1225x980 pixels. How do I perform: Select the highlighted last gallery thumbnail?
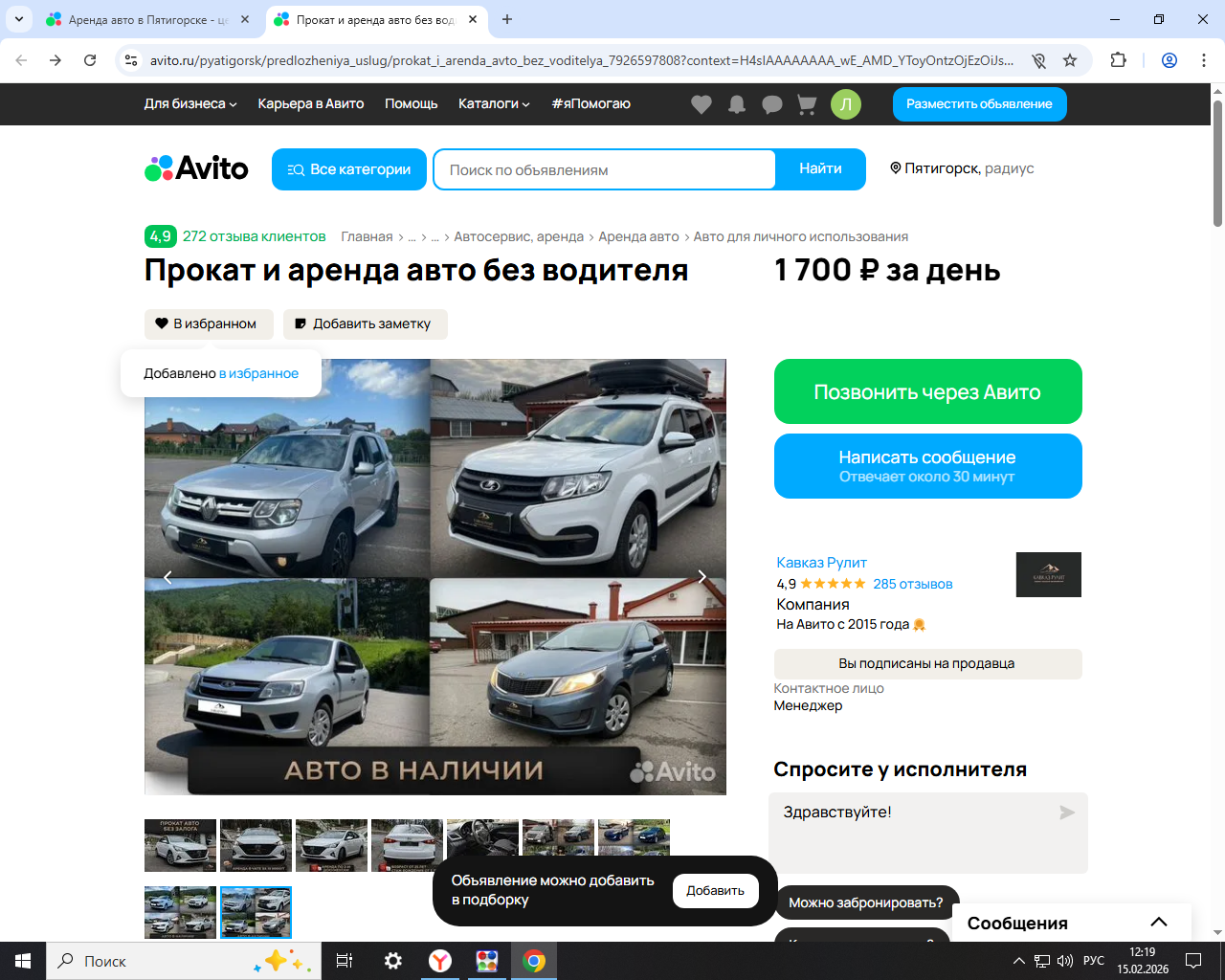pyautogui.click(x=256, y=912)
